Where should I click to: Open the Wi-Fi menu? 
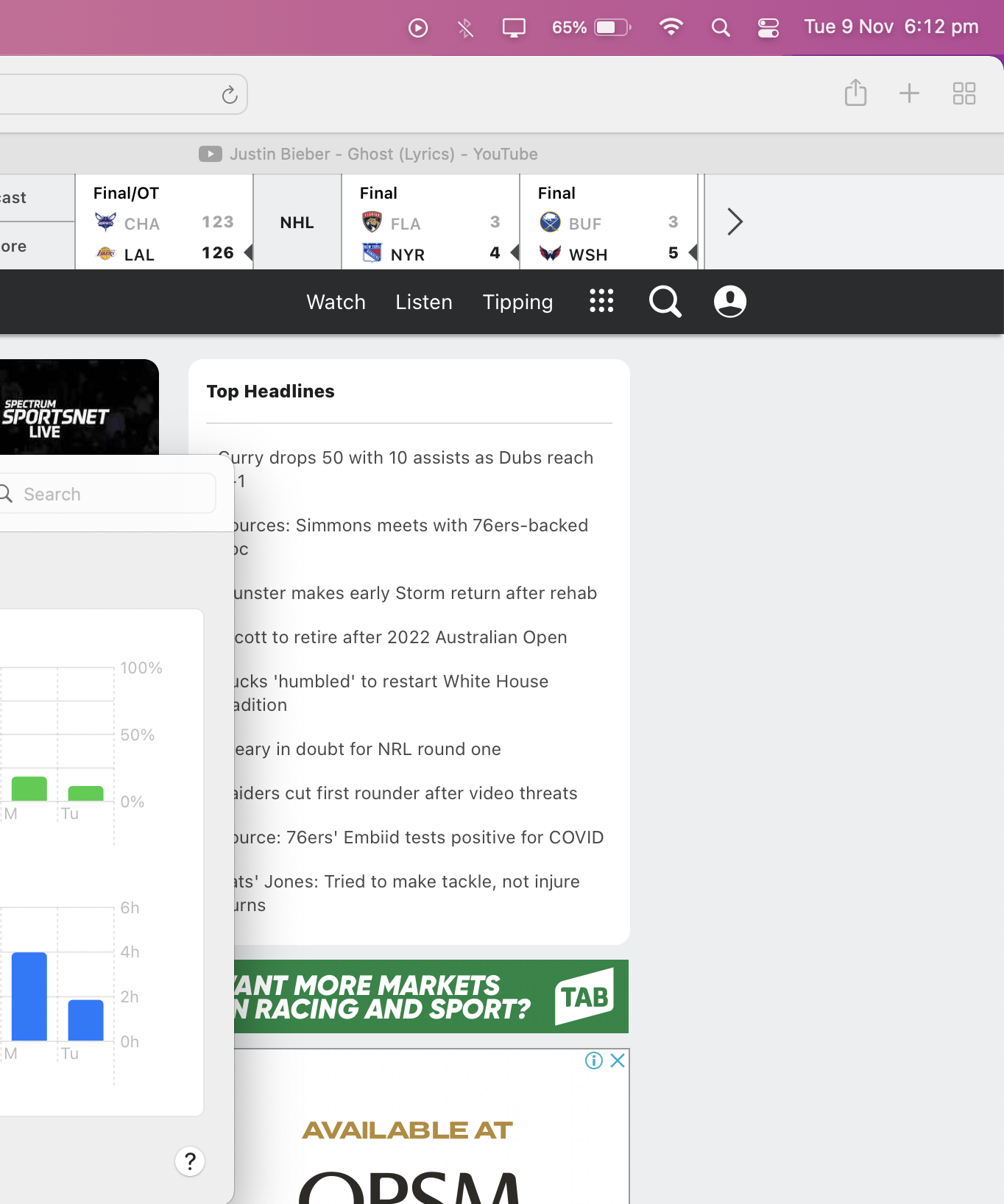coord(671,27)
